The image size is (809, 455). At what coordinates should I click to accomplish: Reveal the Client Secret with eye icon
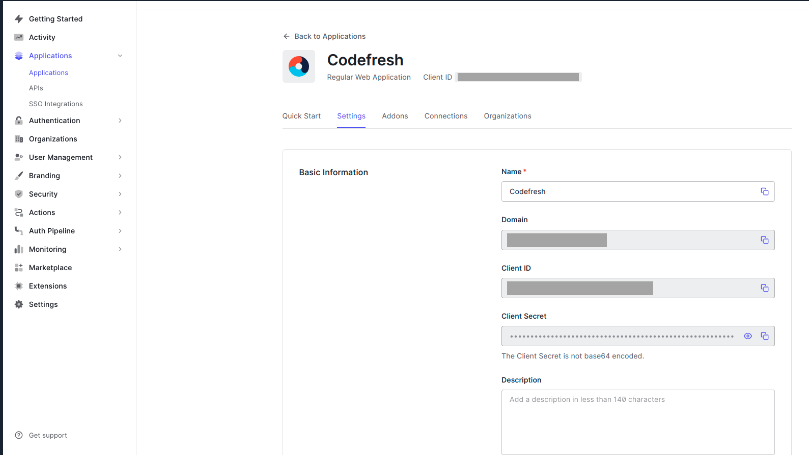tap(747, 336)
